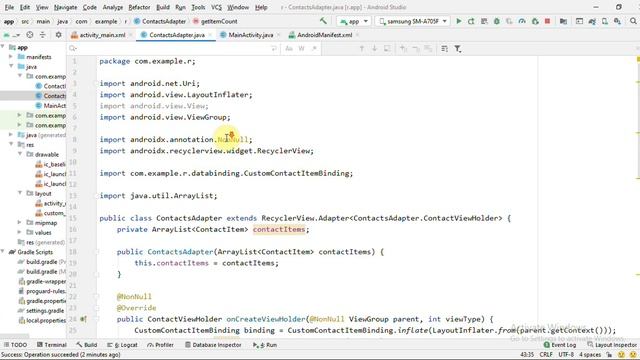640x360 pixels.
Task: Click the next occurrence down arrow in find bar
Action: (x=374, y=49)
